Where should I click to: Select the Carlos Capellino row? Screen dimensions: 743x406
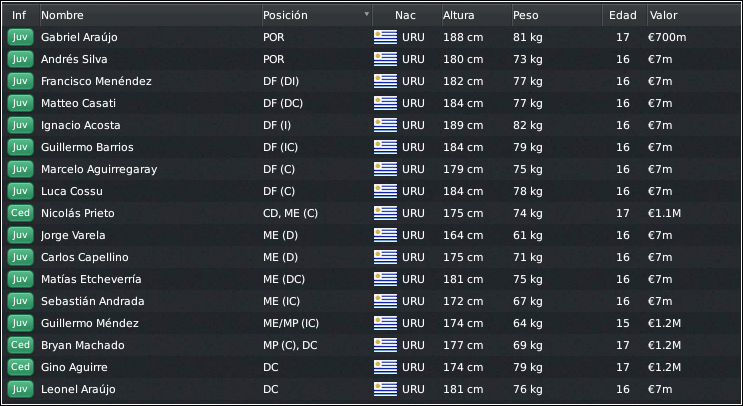[x=372, y=257]
